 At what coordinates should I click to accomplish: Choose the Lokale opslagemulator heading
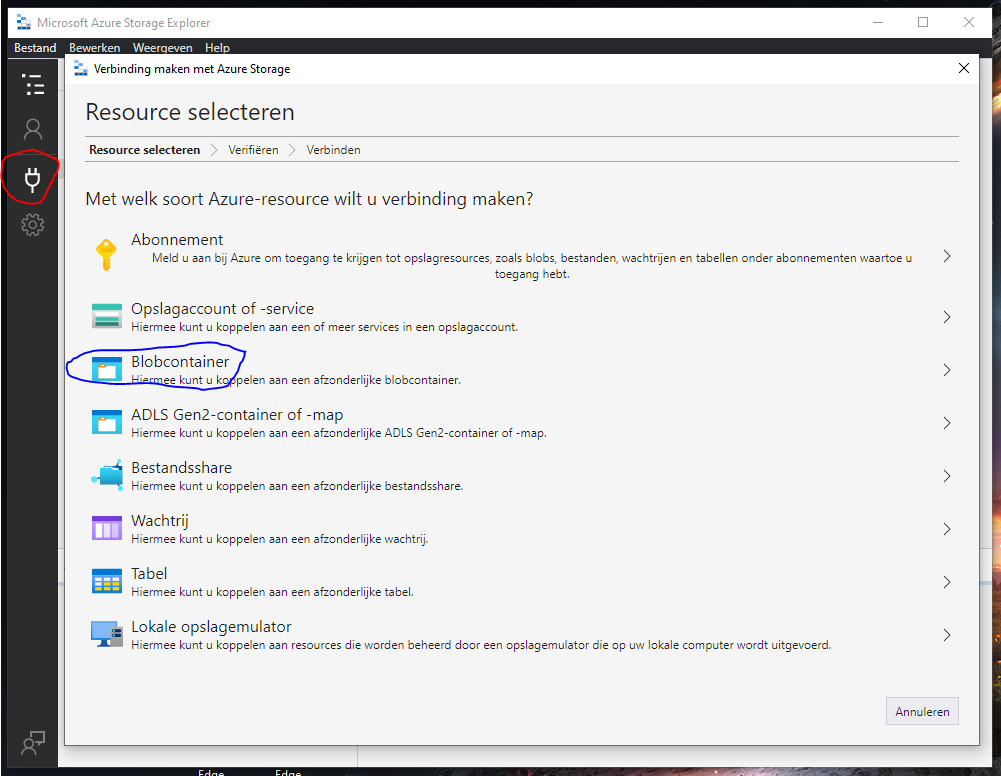211,627
